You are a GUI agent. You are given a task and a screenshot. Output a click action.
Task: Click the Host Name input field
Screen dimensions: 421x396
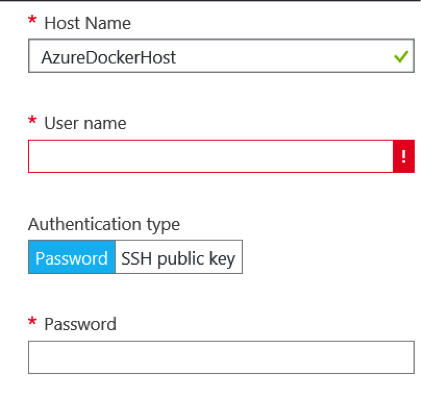pyautogui.click(x=221, y=56)
